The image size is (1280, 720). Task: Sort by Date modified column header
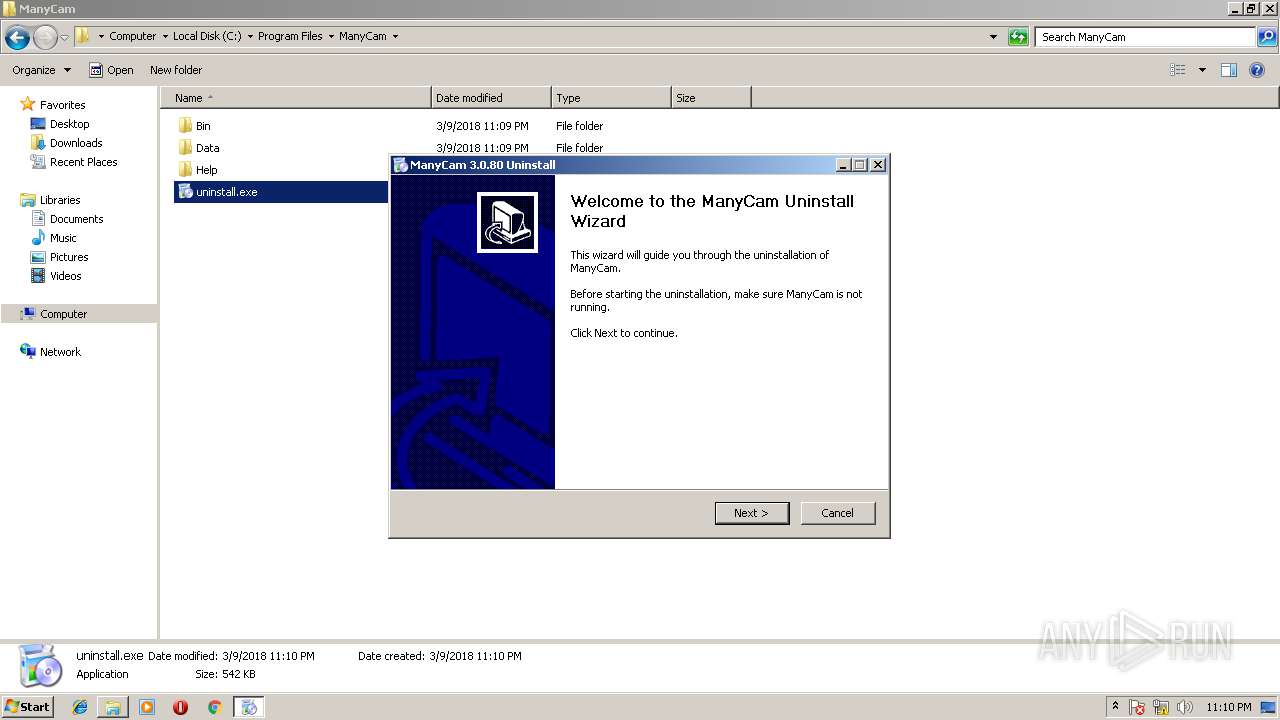[491, 98]
